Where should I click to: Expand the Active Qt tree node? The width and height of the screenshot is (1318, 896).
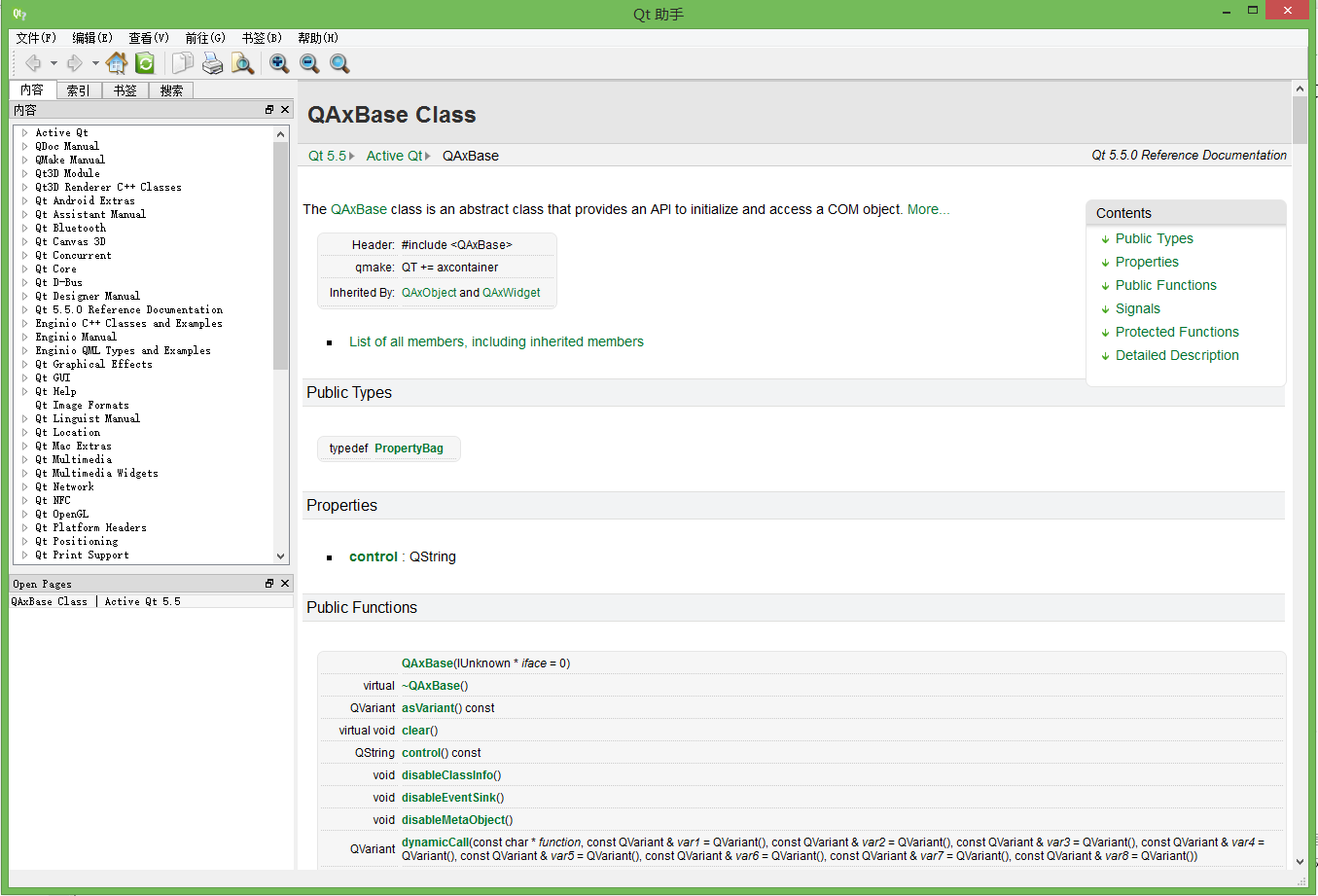24,132
